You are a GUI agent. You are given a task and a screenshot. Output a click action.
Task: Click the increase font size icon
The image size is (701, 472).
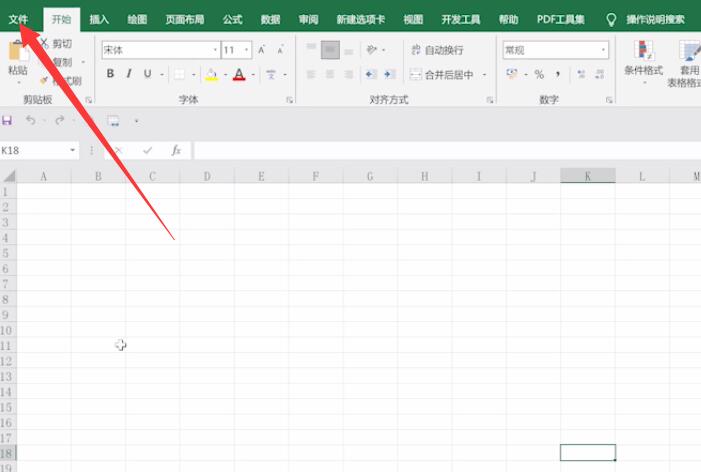[x=262, y=50]
